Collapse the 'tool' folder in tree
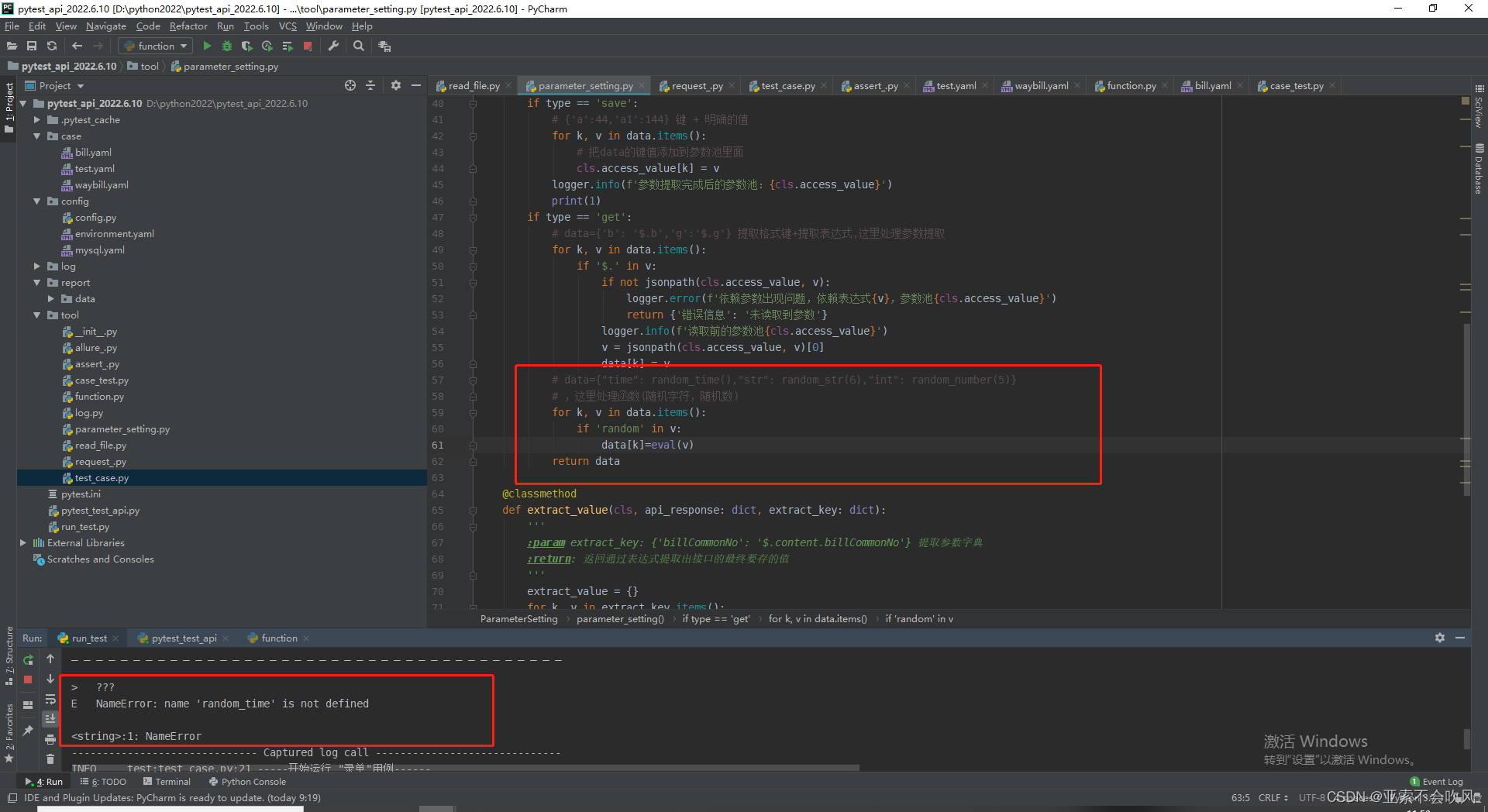Viewport: 1488px width, 812px height. click(36, 315)
